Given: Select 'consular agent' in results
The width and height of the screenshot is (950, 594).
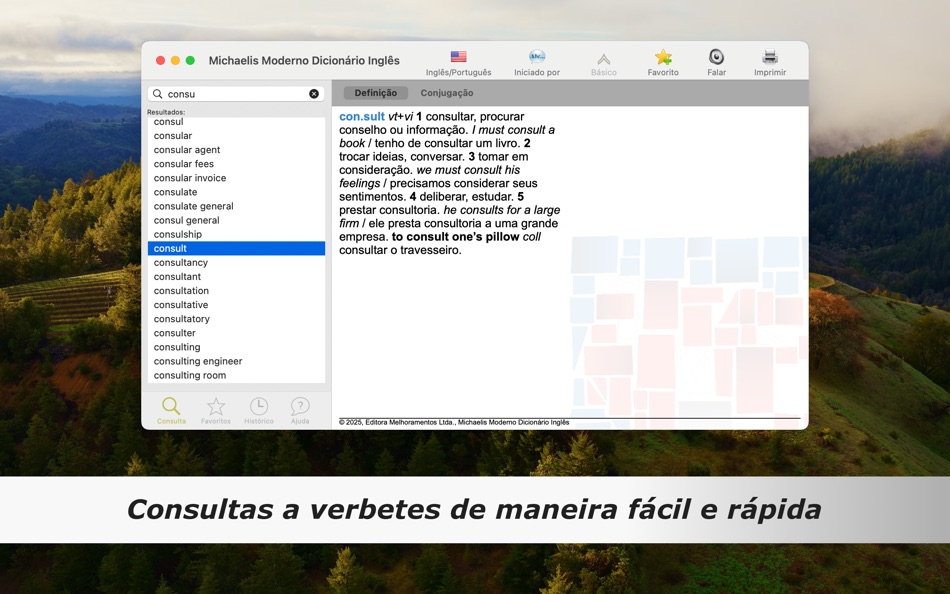Looking at the screenshot, I should point(236,150).
